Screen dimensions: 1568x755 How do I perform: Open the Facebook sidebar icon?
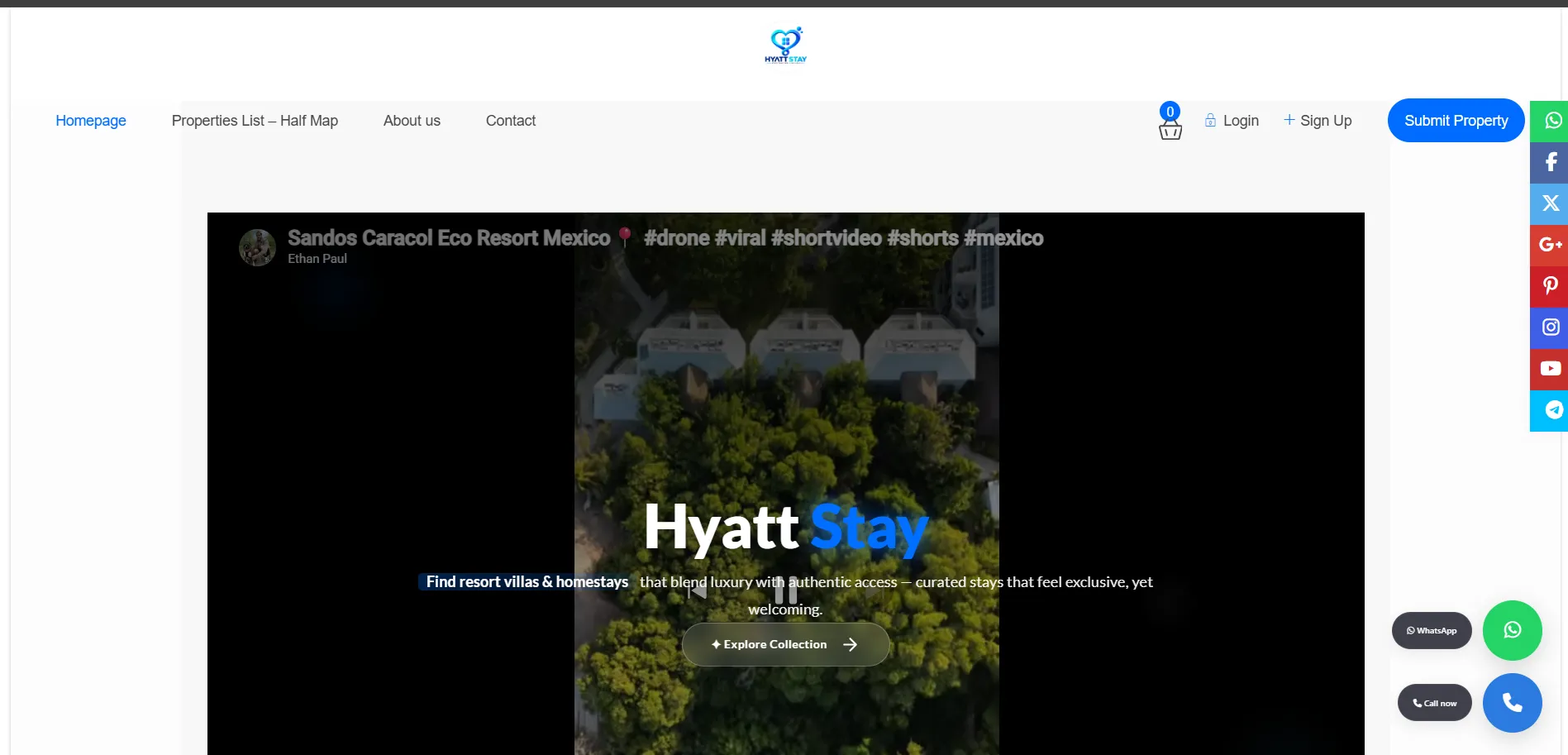(x=1551, y=162)
